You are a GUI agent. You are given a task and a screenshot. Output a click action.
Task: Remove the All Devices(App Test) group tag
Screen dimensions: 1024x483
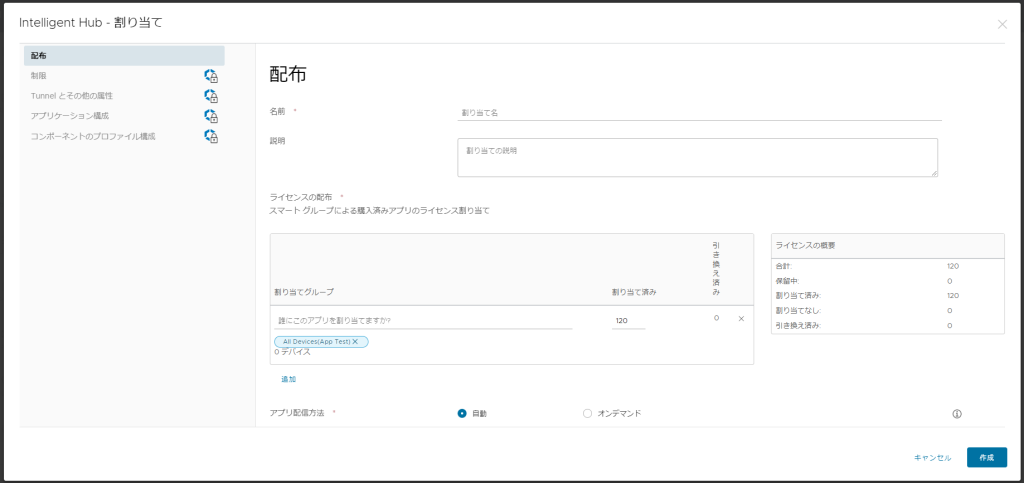pos(355,341)
